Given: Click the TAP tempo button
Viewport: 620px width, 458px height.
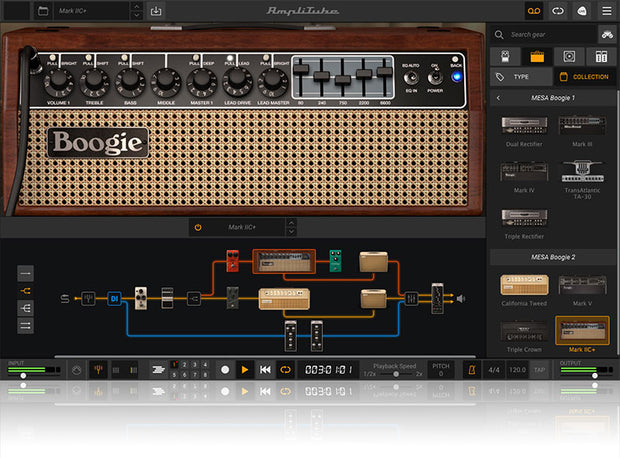Looking at the screenshot, I should click(539, 370).
